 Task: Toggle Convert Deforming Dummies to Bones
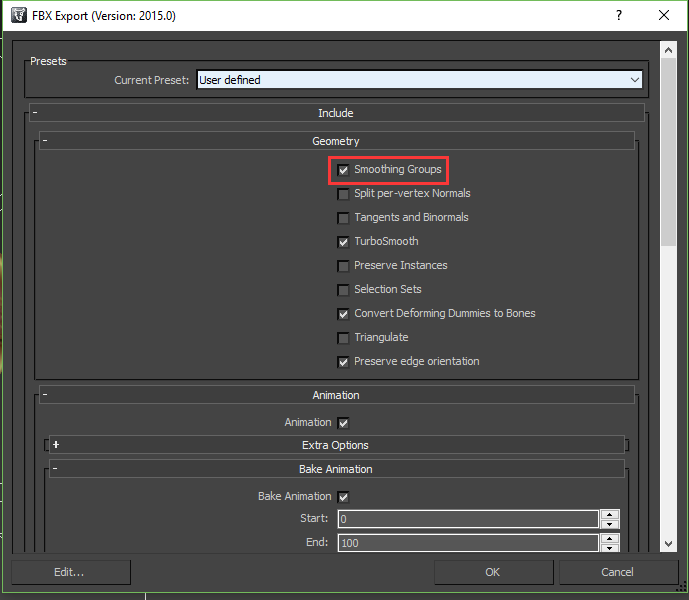(343, 314)
